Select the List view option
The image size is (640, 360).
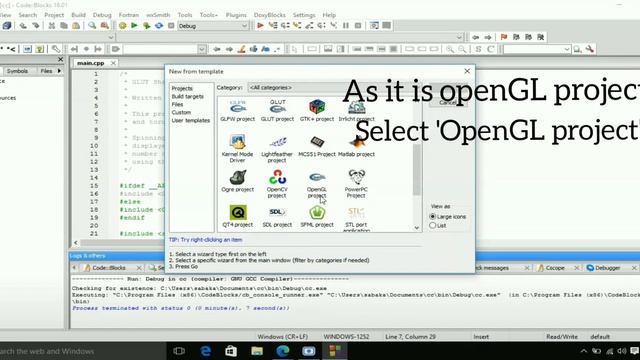point(438,225)
